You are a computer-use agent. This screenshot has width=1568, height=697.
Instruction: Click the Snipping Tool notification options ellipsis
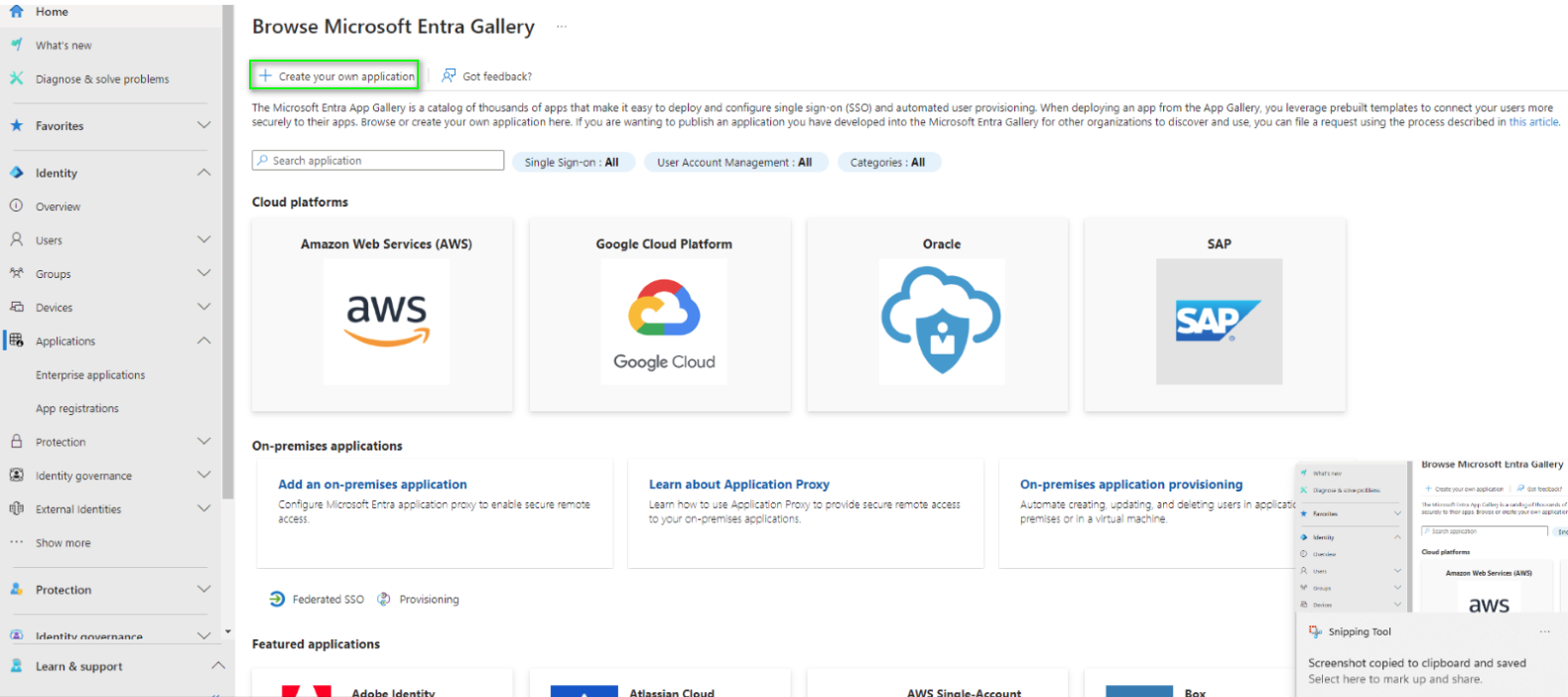coord(1544,631)
